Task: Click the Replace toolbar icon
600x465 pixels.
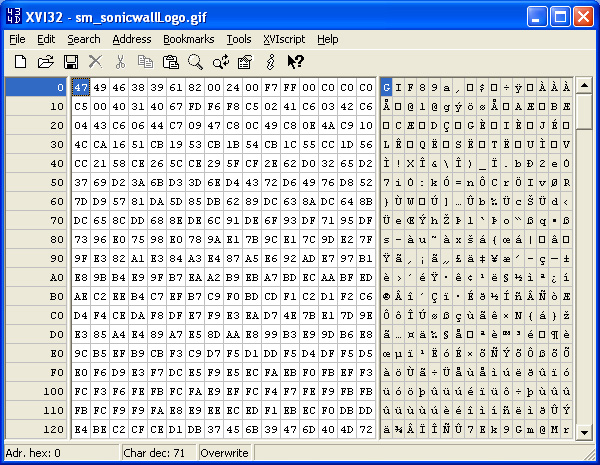Action: [x=220, y=62]
